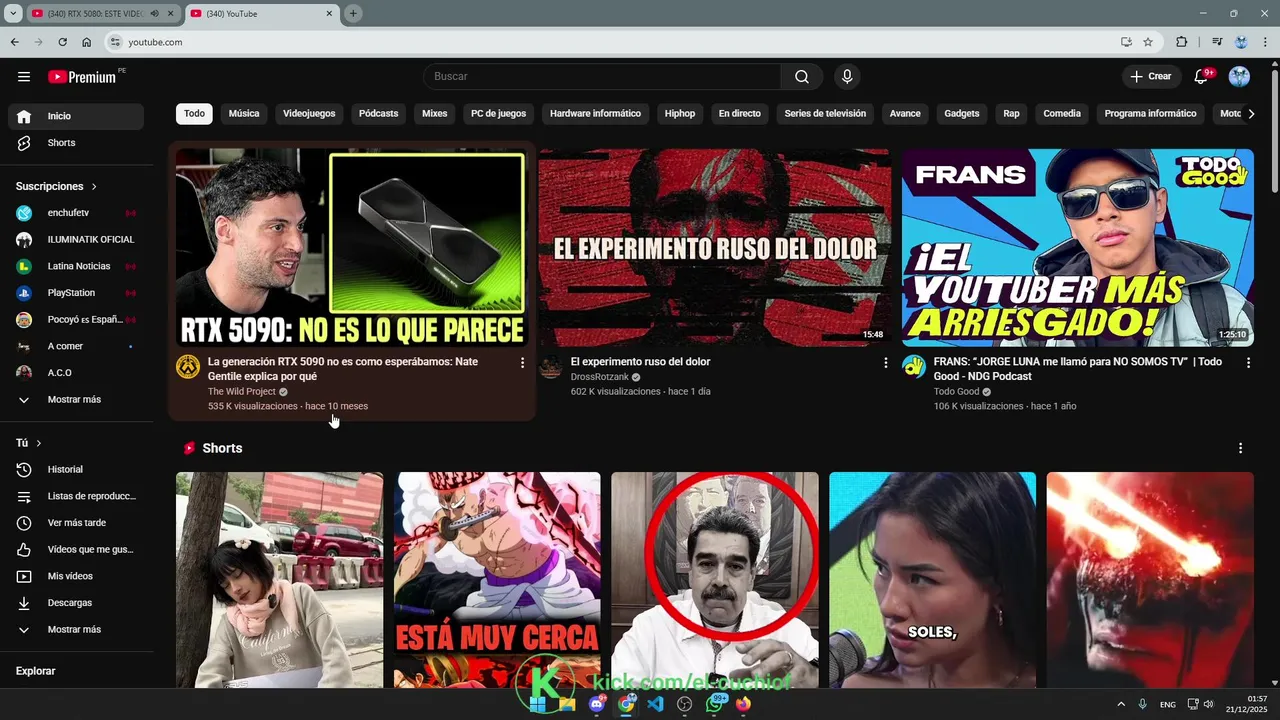Open A.C.O channel

[x=76, y=373]
